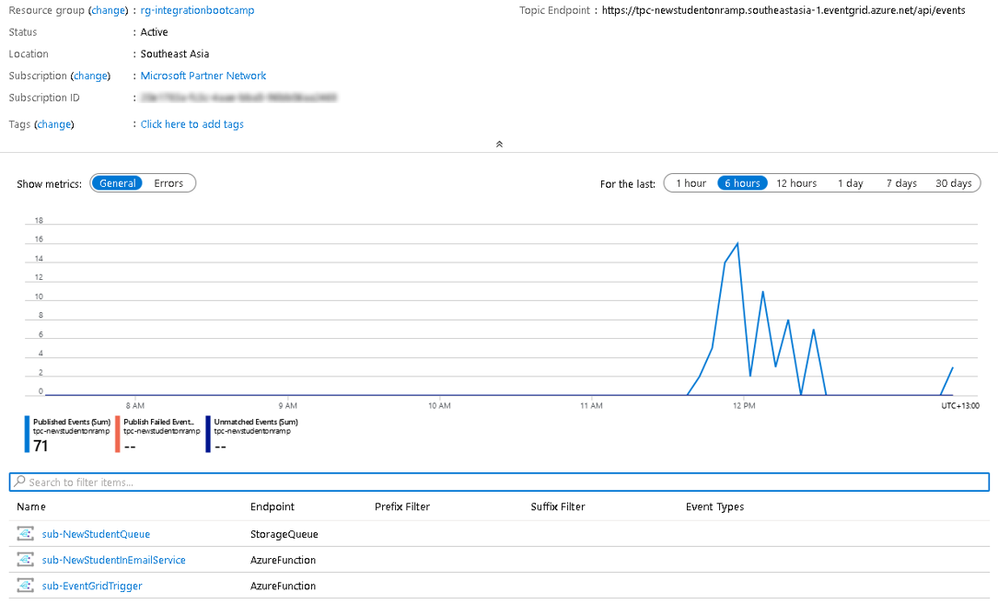The width and height of the screenshot is (998, 605).
Task: Click the sub-NewStudentInEmailService subscription icon
Action: click(25, 560)
